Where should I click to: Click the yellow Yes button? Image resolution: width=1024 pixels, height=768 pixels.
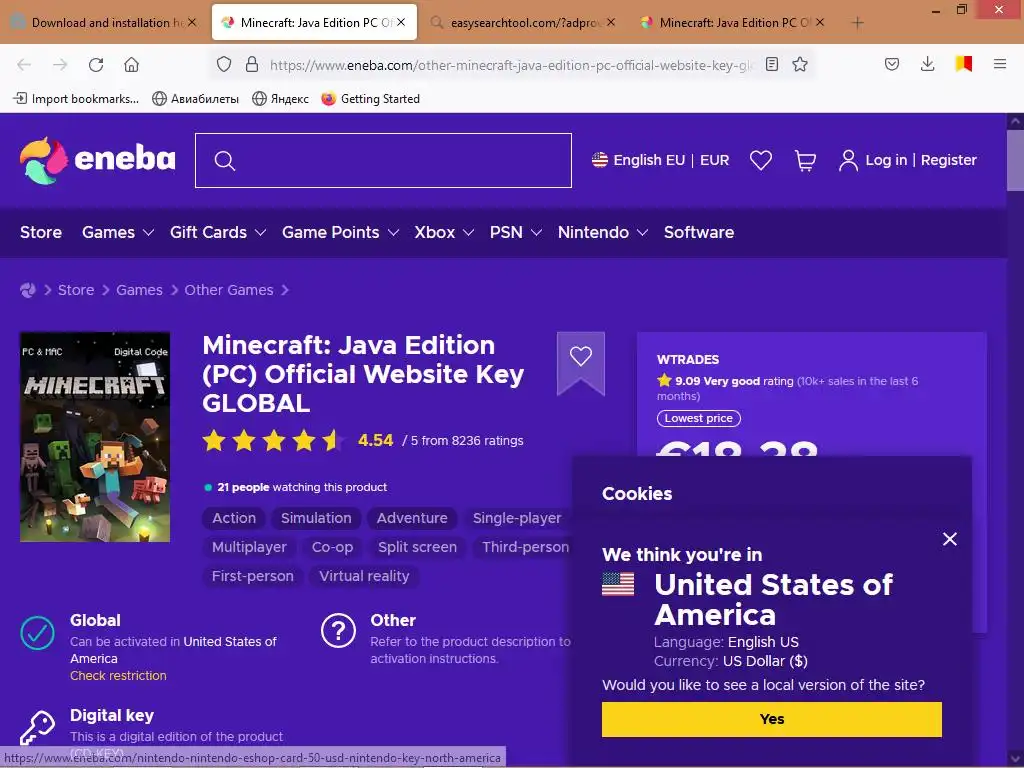(x=771, y=719)
